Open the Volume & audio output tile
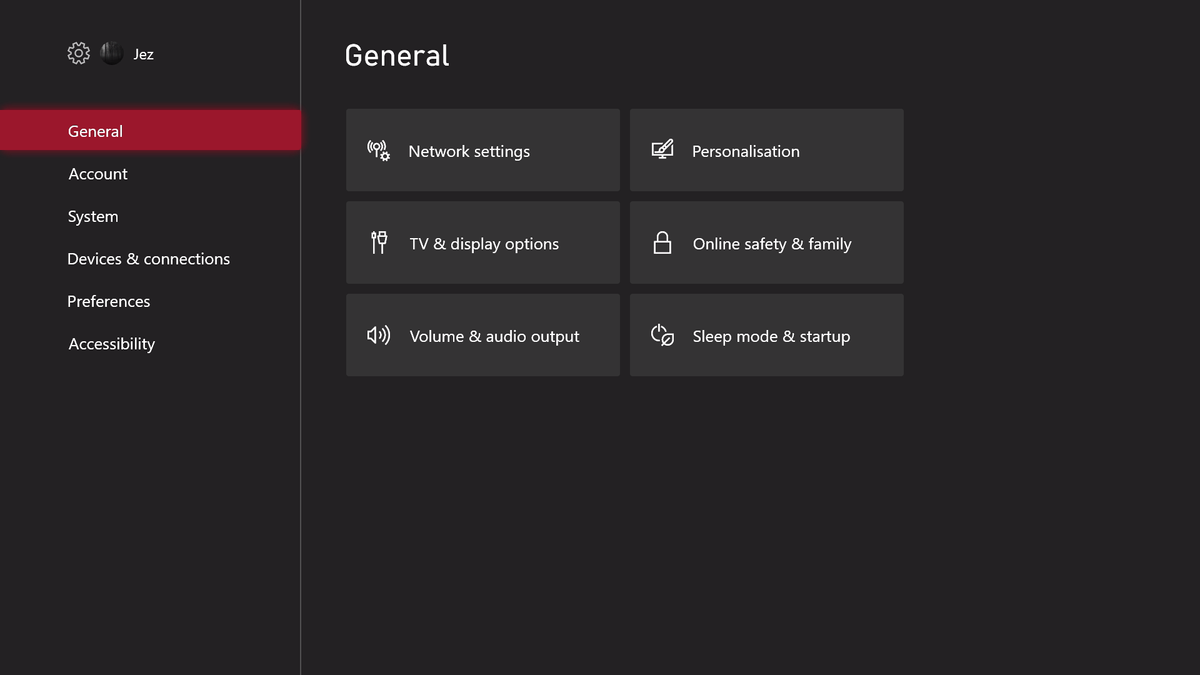Image resolution: width=1200 pixels, height=675 pixels. 482,335
